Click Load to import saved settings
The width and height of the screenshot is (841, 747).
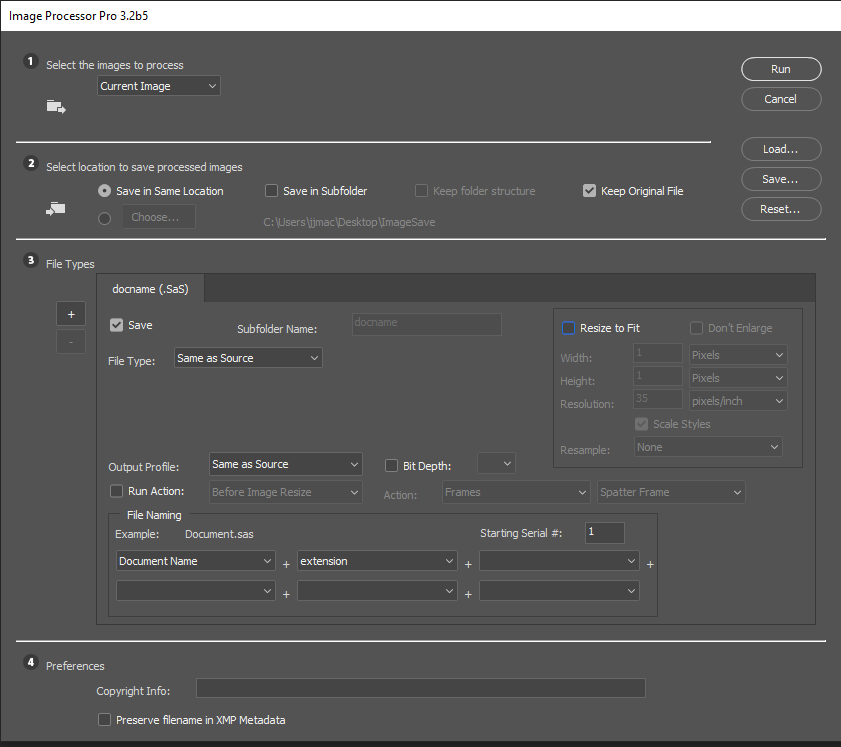[x=780, y=148]
